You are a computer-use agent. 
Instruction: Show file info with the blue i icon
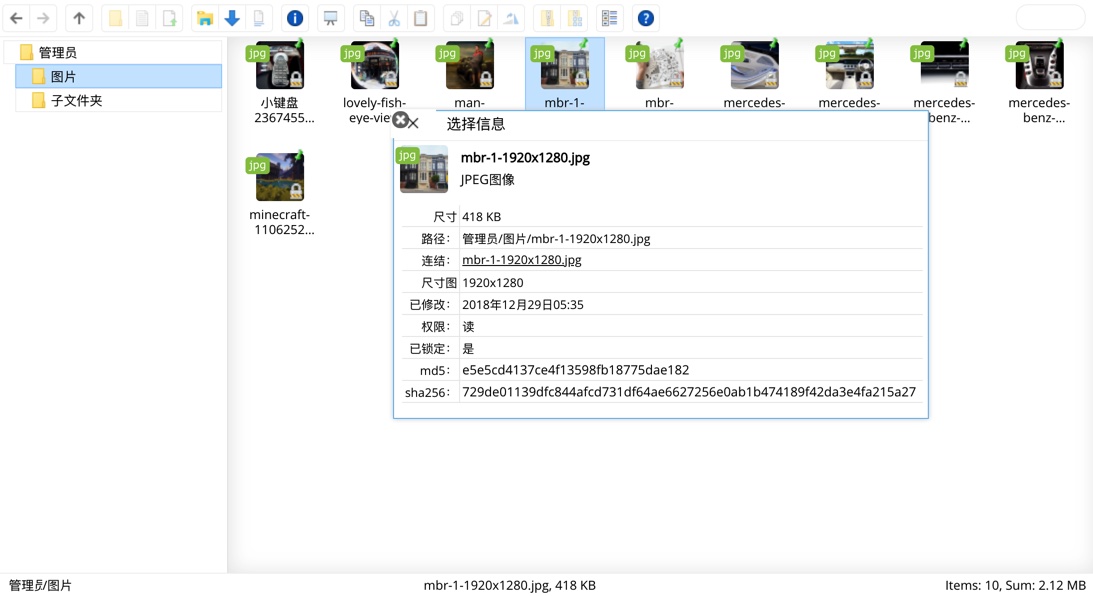(295, 18)
